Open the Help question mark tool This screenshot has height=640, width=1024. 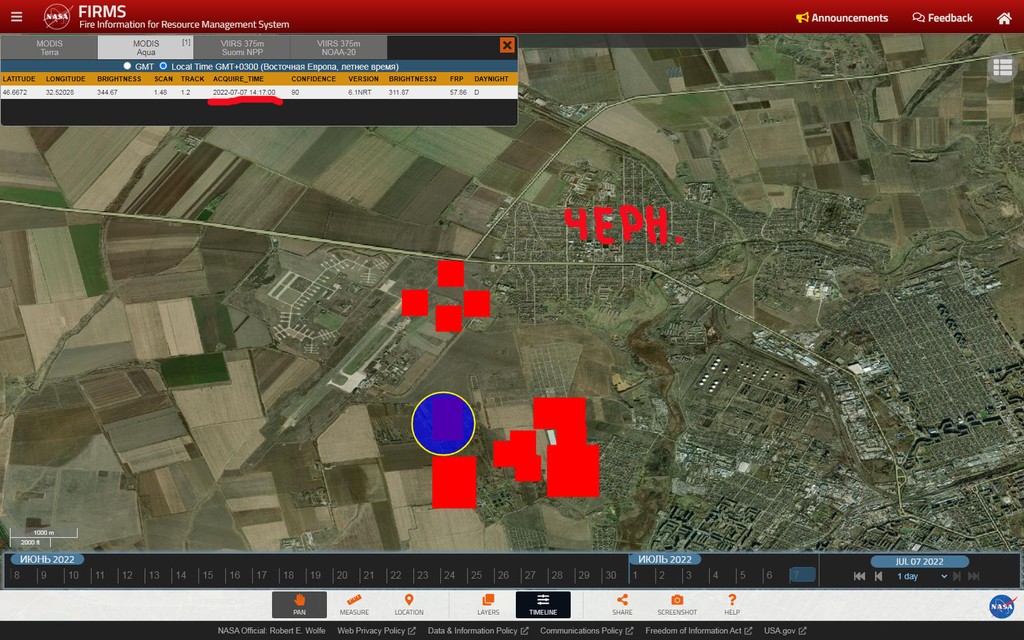(732, 604)
